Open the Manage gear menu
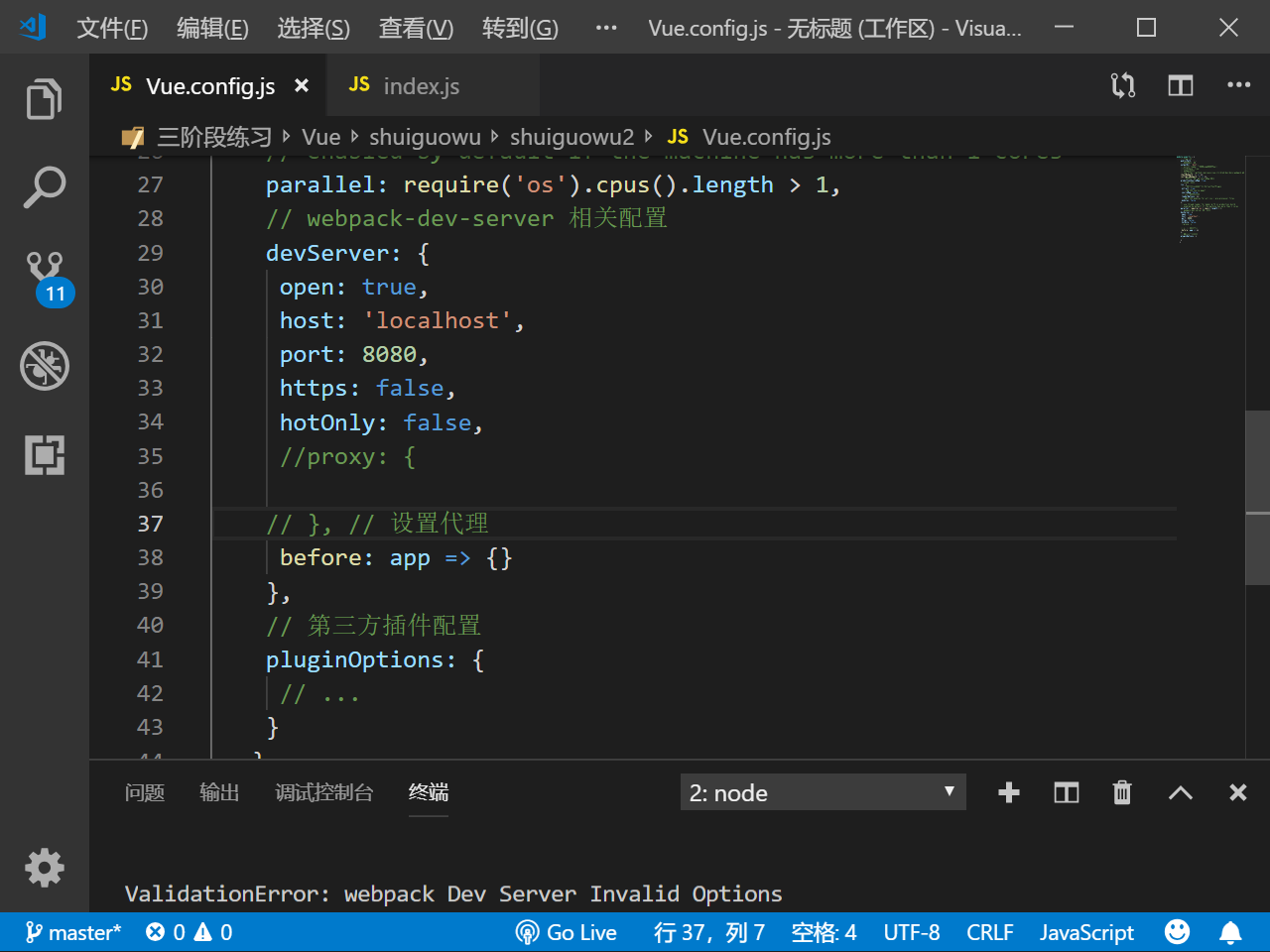Viewport: 1270px width, 952px height. tap(44, 868)
